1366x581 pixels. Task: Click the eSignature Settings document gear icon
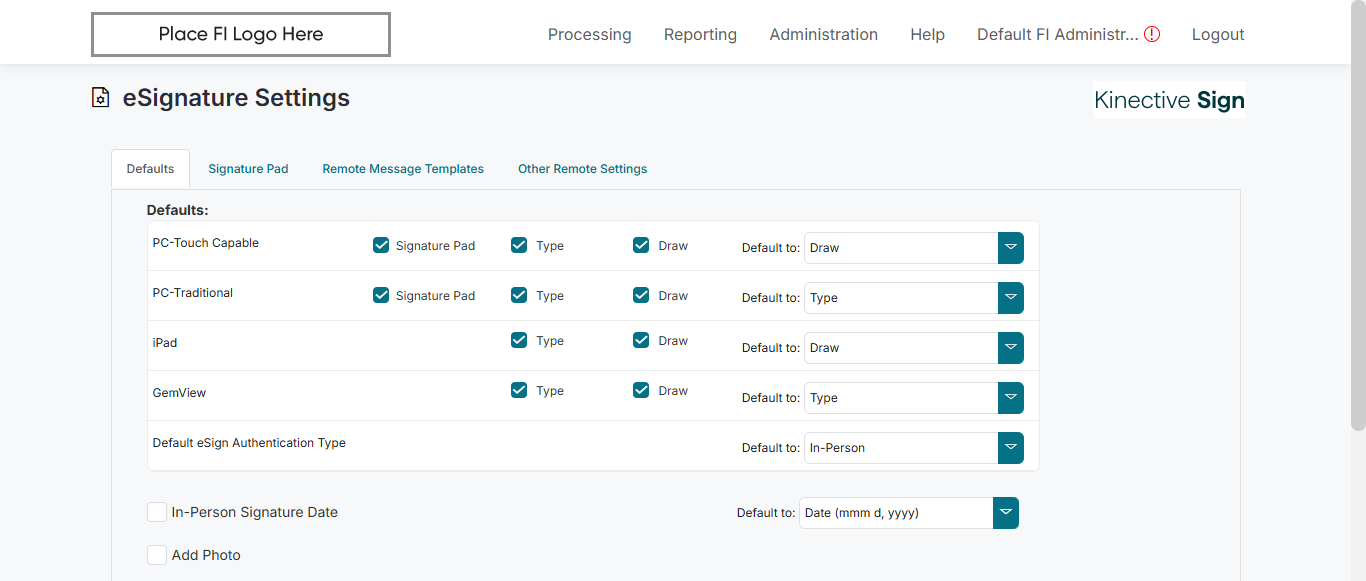click(100, 98)
